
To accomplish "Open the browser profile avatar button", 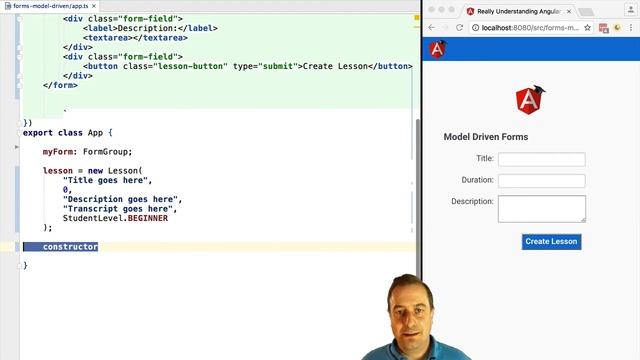I will point(631,10).
